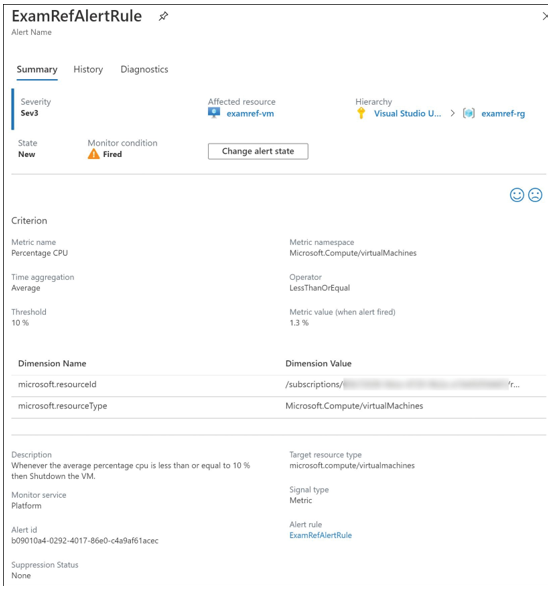Screen dimensions: 548x604
Task: Select the microsoft.resourceType dimension row
Action: click(x=278, y=406)
